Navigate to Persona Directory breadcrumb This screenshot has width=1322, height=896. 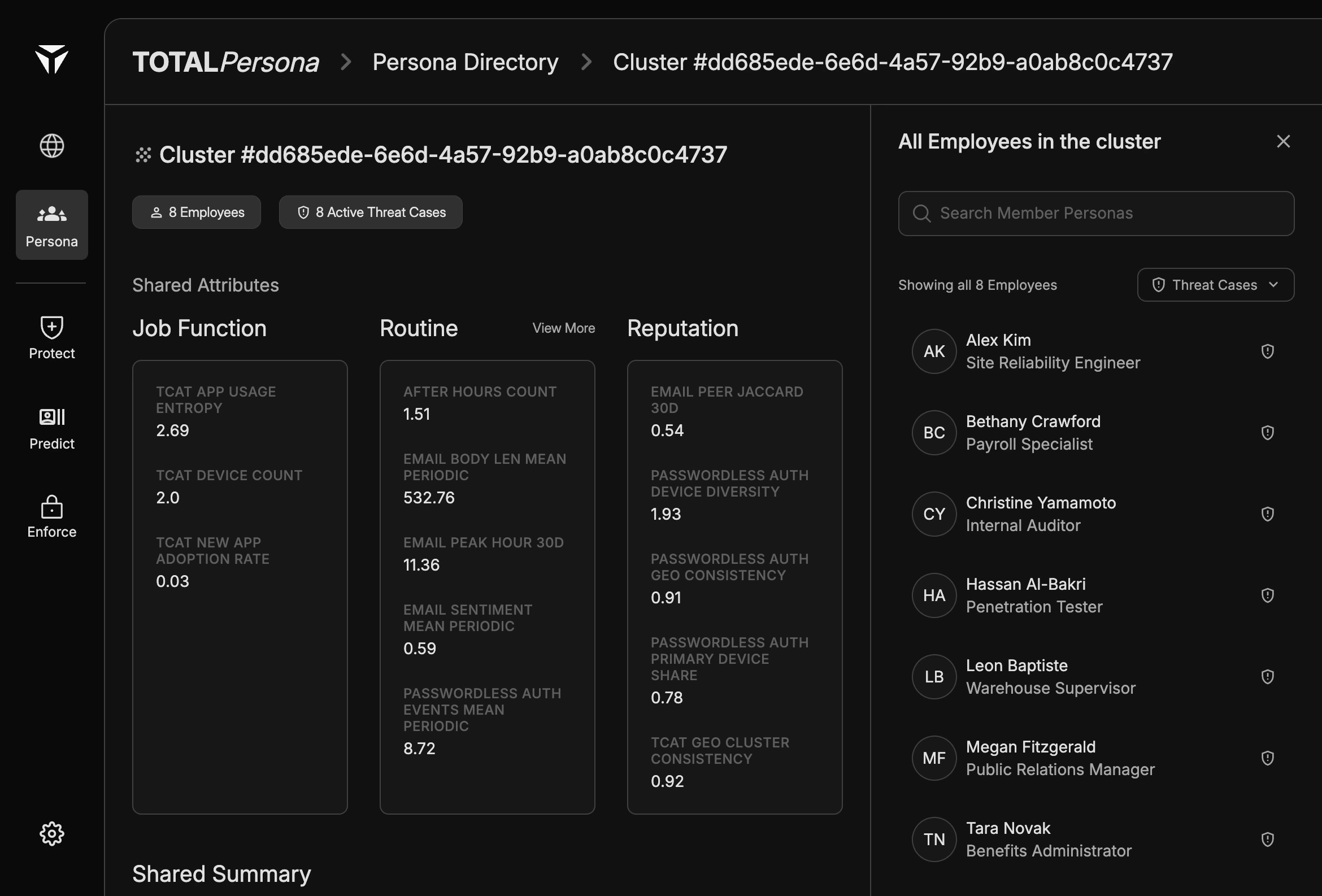pos(465,62)
